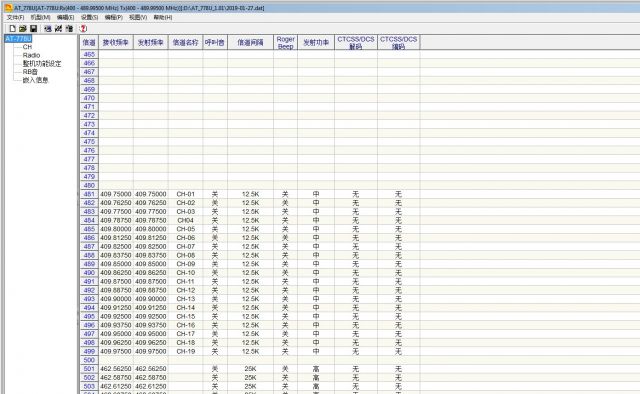Click the 发射频率 column header

[151, 42]
